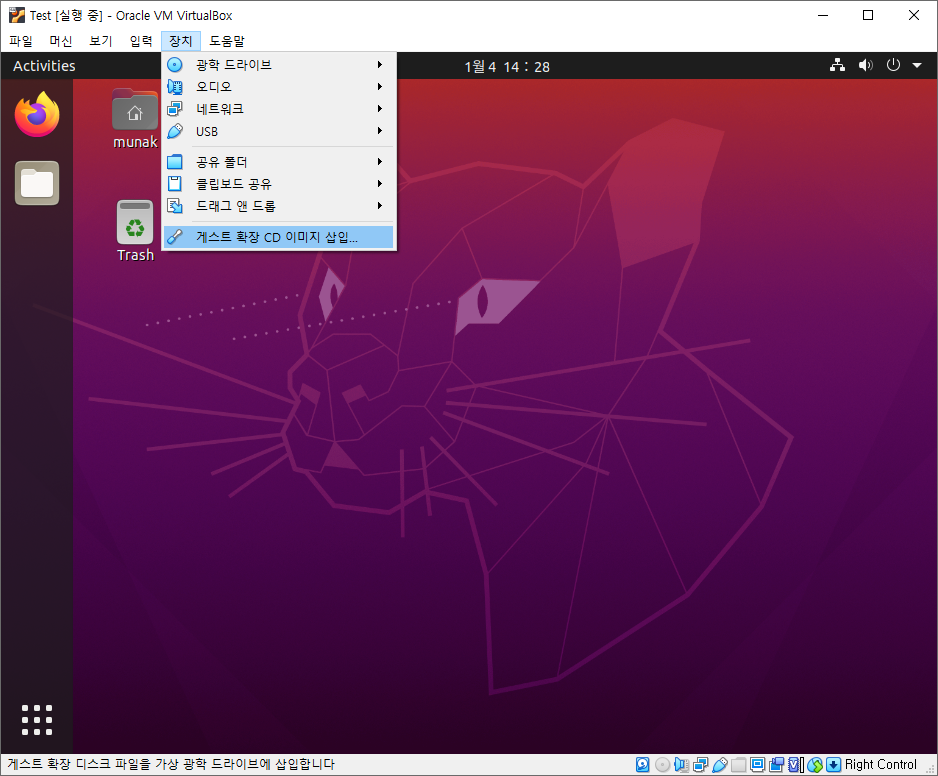Open the 도움말 menu
Image resolution: width=938 pixels, height=776 pixels.
(x=227, y=41)
